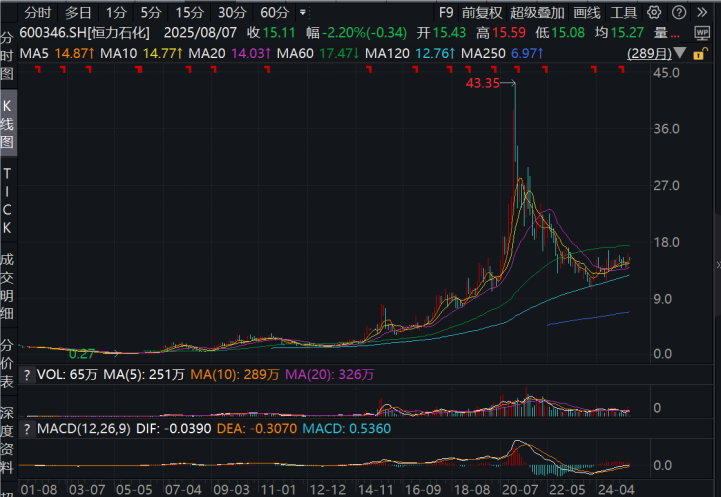Open the 画线 drawing tools
Image resolution: width=721 pixels, height=497 pixels.
(587, 12)
